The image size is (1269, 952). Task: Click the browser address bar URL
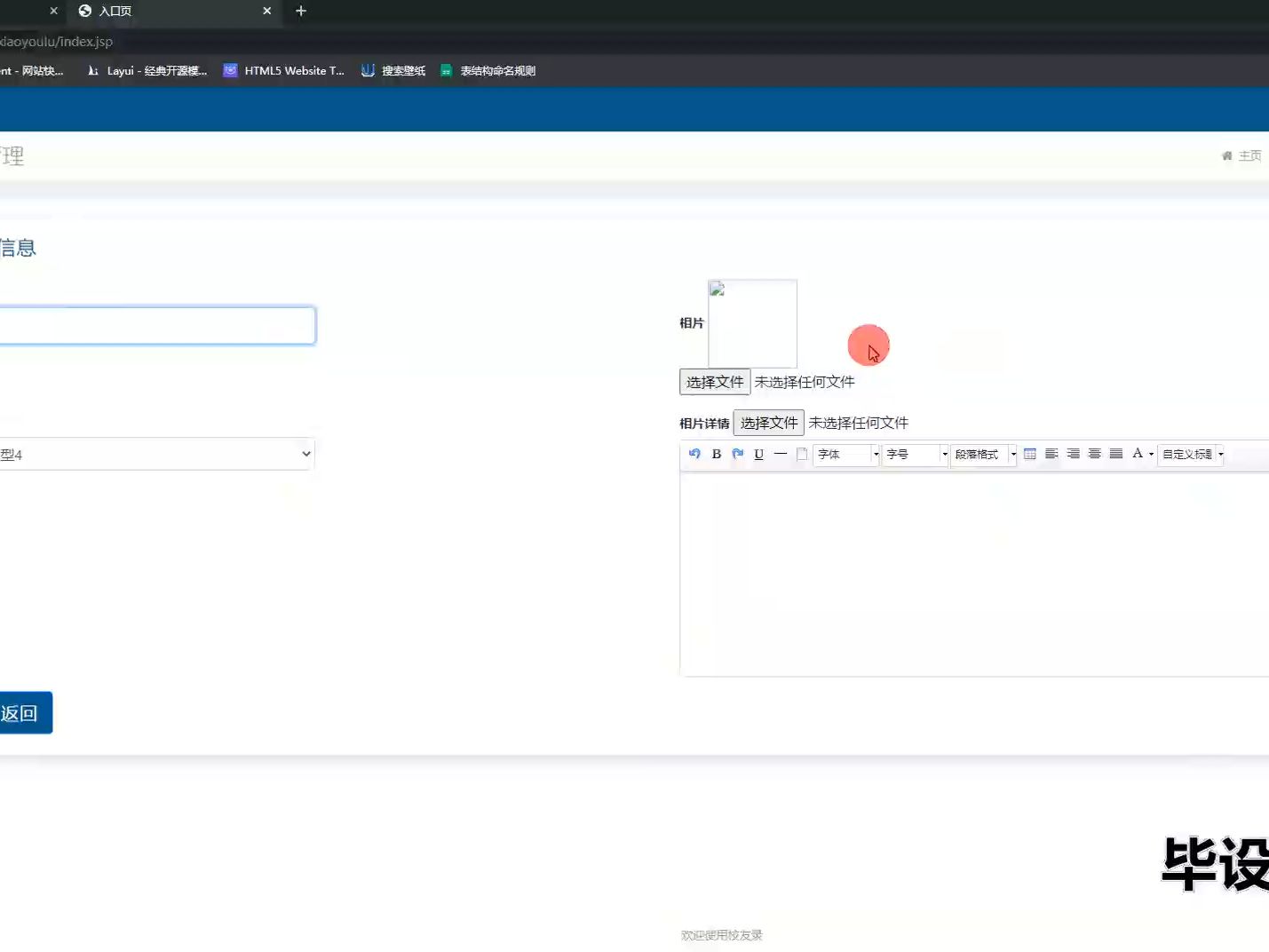[x=57, y=42]
